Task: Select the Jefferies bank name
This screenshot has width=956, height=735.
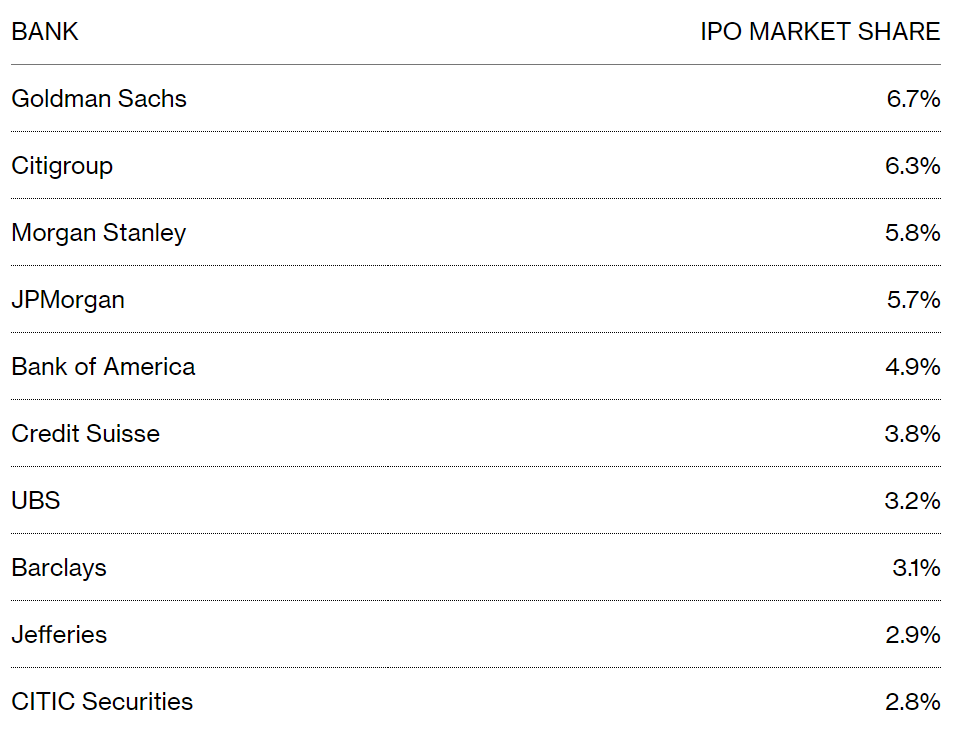Action: (x=59, y=635)
